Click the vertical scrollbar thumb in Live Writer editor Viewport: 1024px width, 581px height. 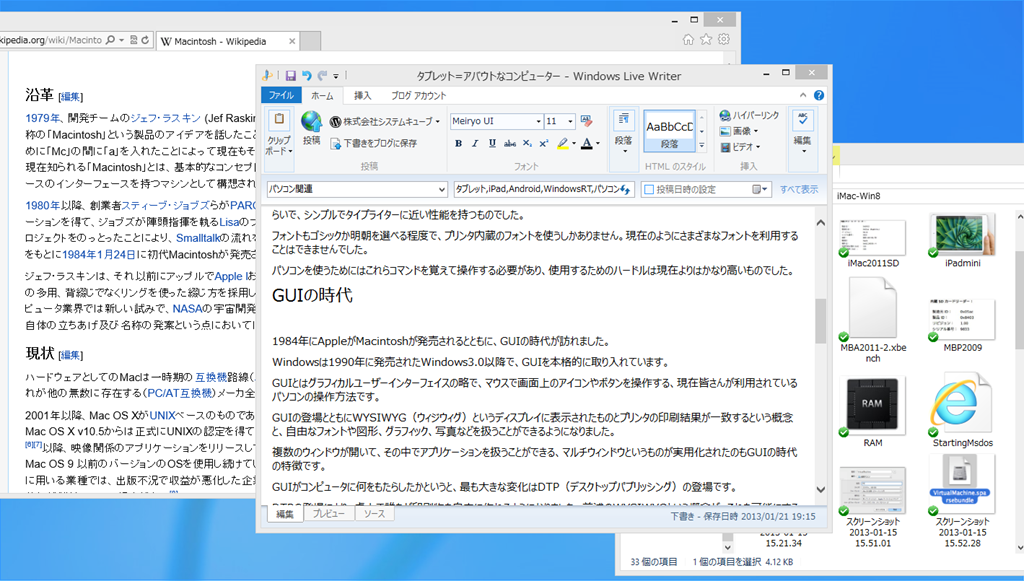pyautogui.click(x=820, y=321)
